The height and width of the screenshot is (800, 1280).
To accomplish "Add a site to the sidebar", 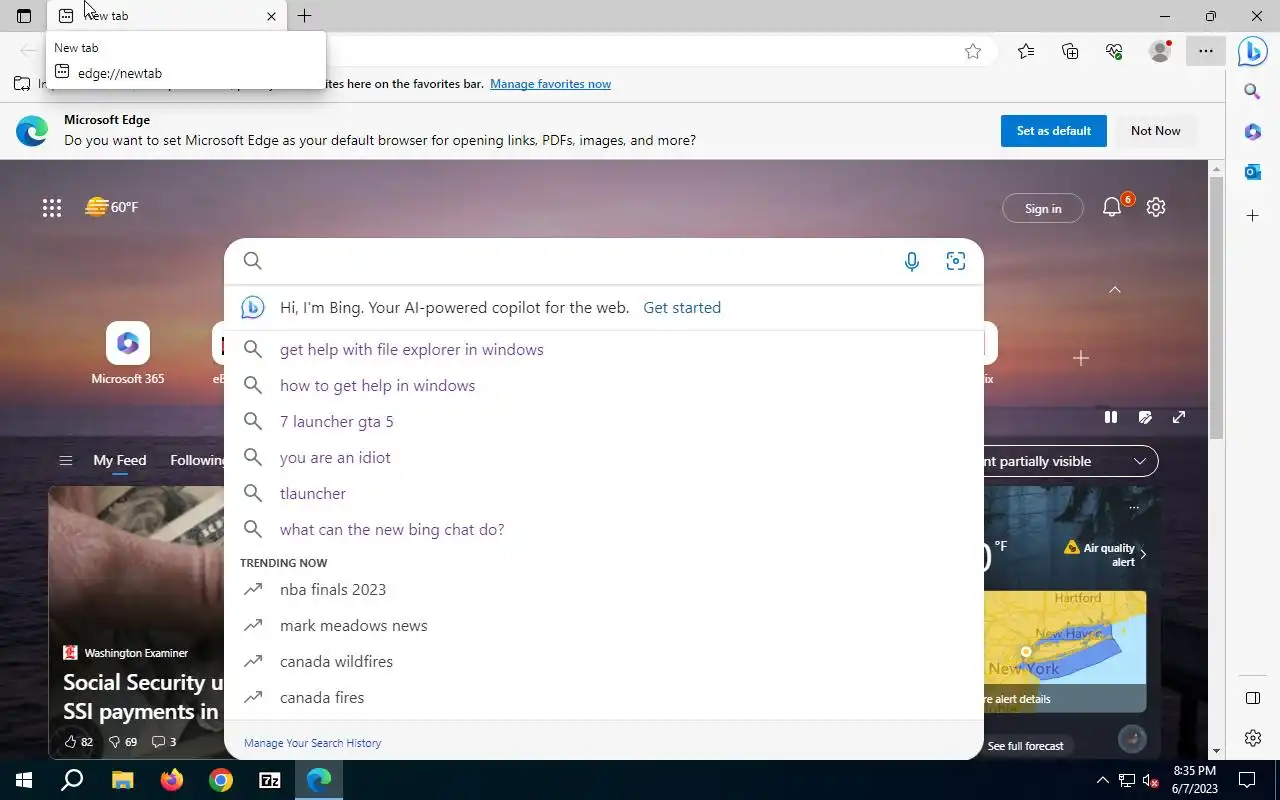I will click(x=1252, y=216).
